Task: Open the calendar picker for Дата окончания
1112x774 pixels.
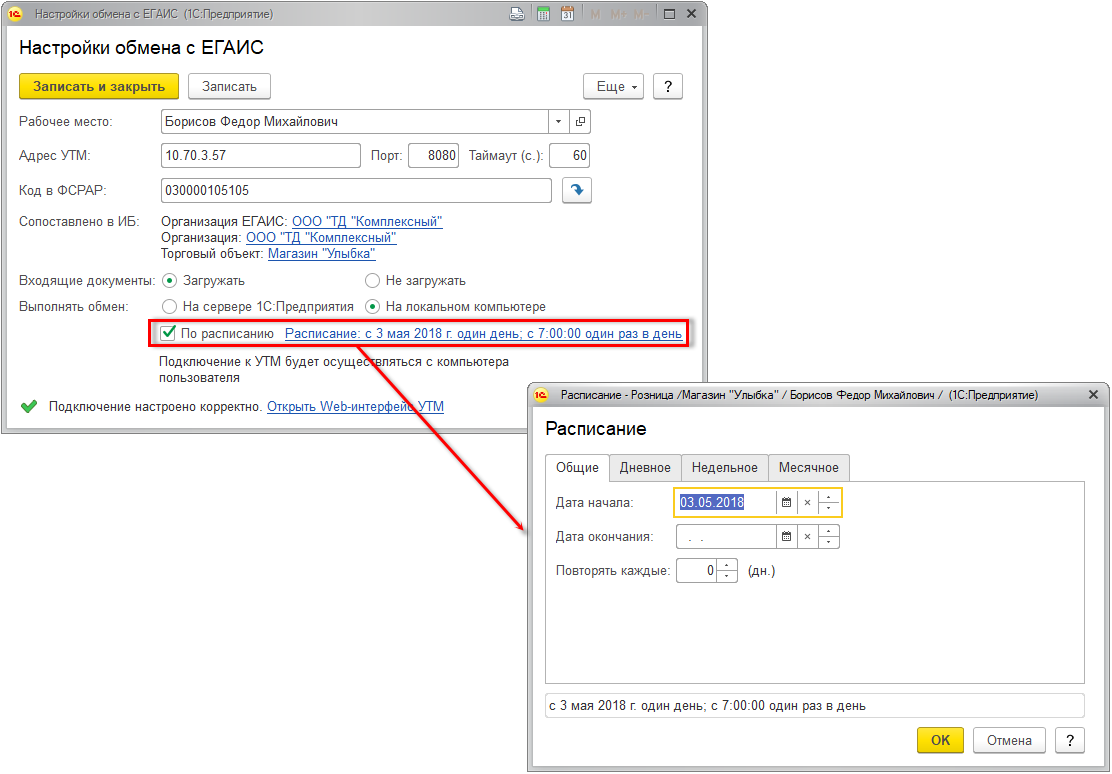Action: (786, 536)
